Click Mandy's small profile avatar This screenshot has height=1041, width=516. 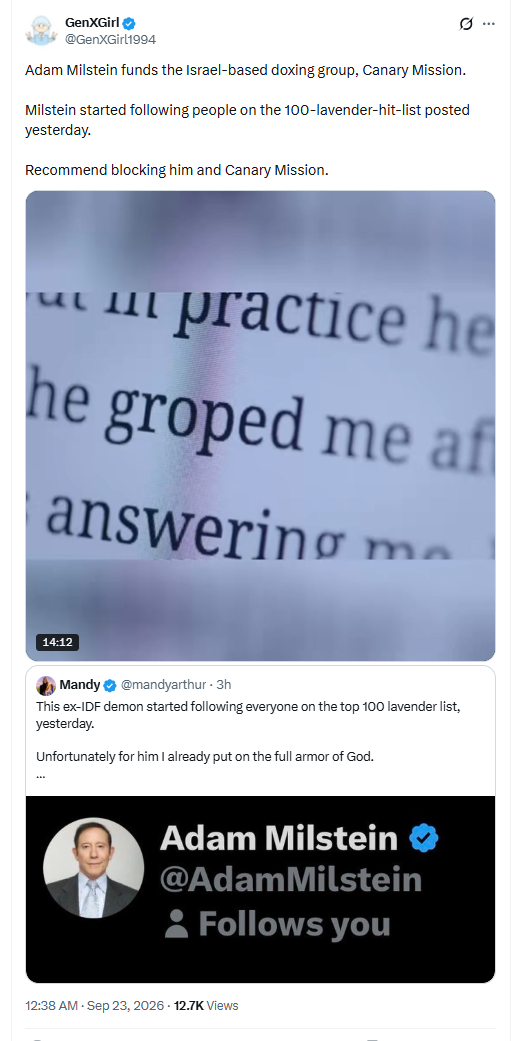46,685
